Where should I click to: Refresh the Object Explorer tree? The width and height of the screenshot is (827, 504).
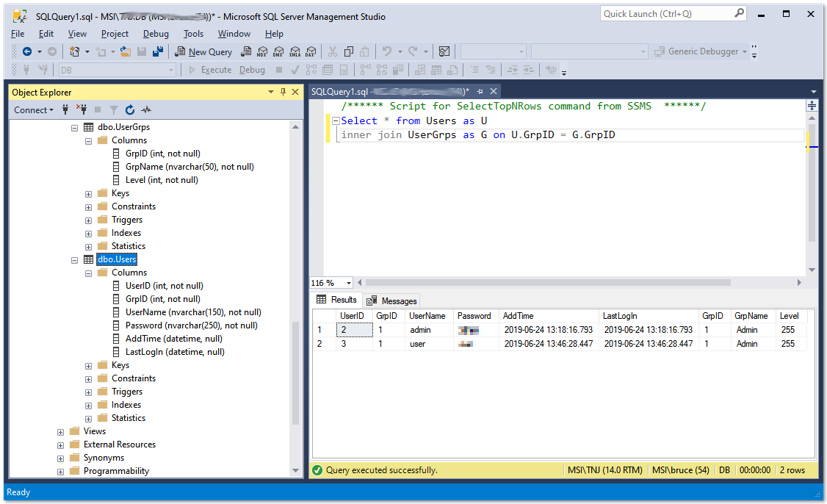[130, 110]
